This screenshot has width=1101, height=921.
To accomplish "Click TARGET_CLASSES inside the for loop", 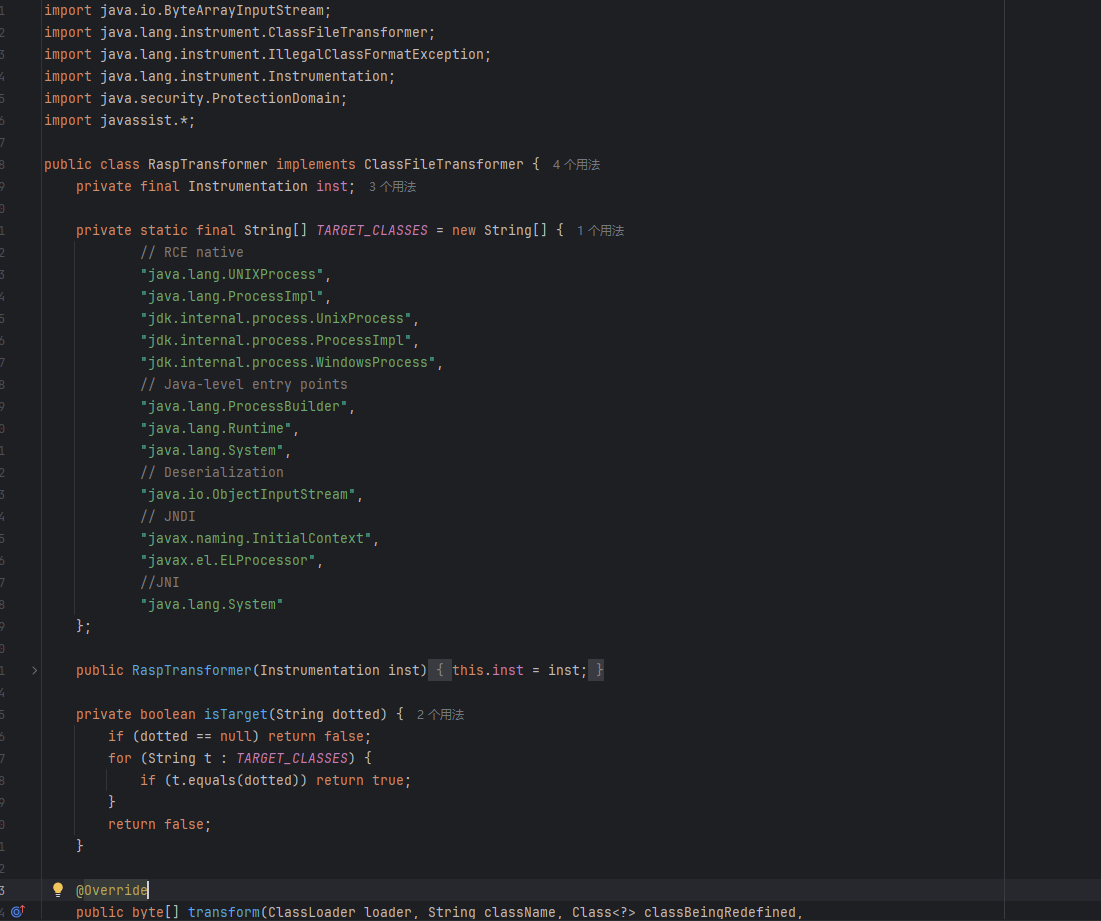I will (x=290, y=758).
